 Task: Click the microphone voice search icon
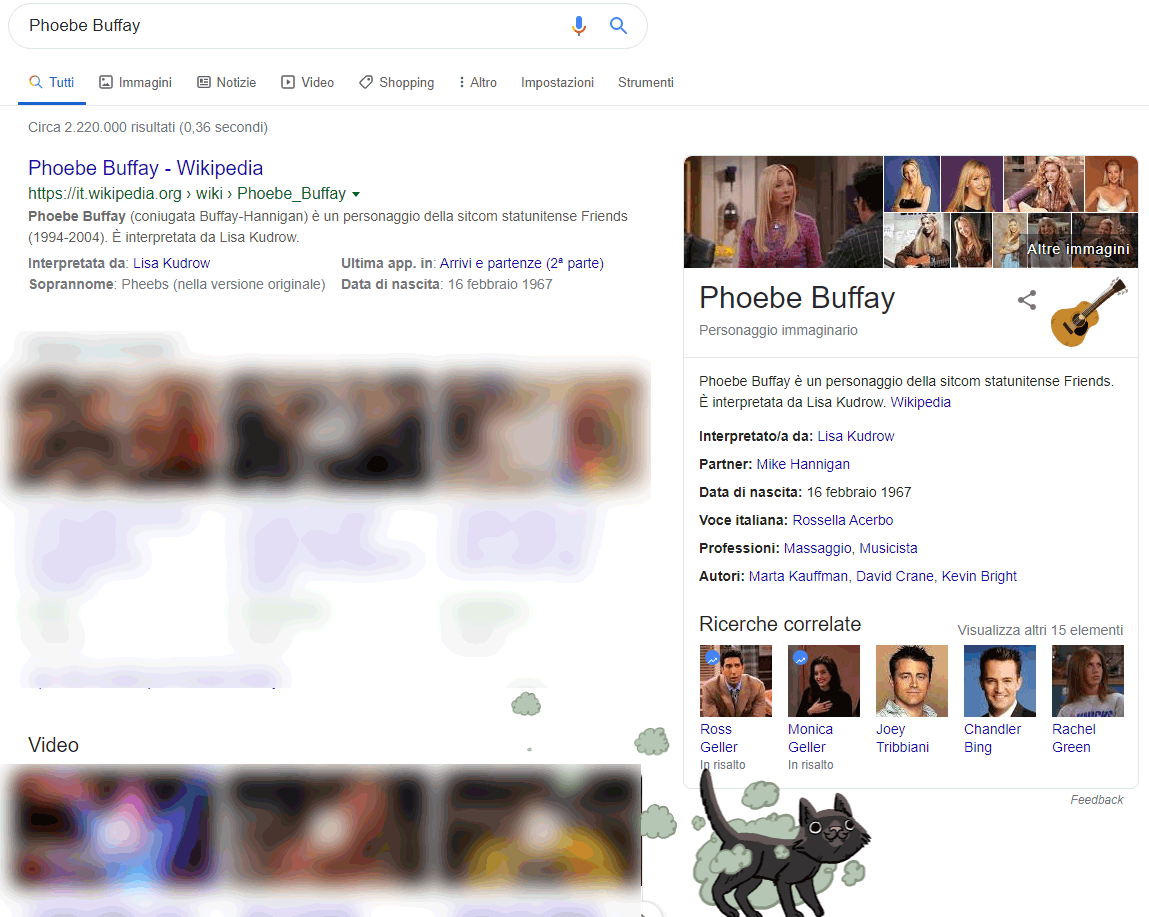(579, 26)
